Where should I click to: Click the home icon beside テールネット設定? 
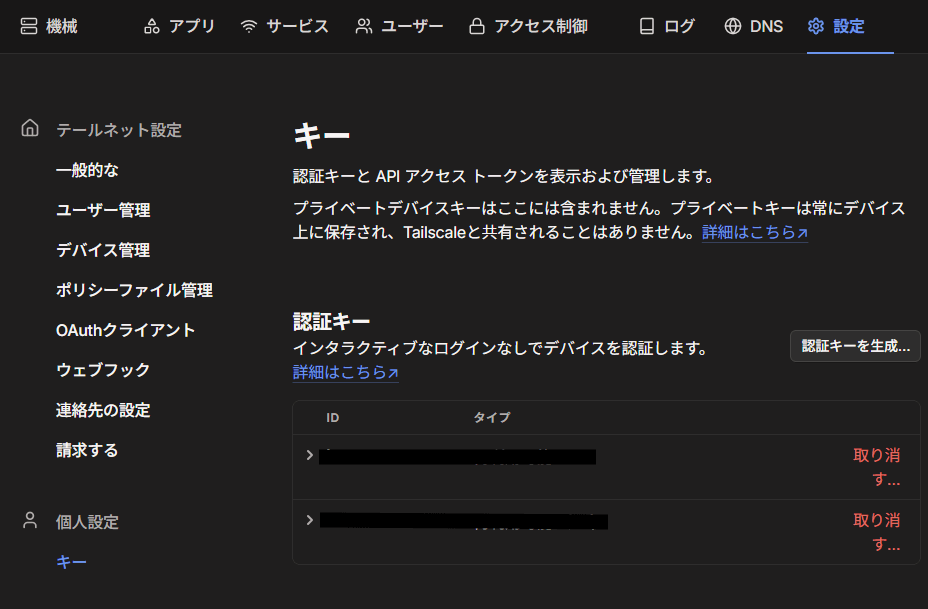click(29, 127)
